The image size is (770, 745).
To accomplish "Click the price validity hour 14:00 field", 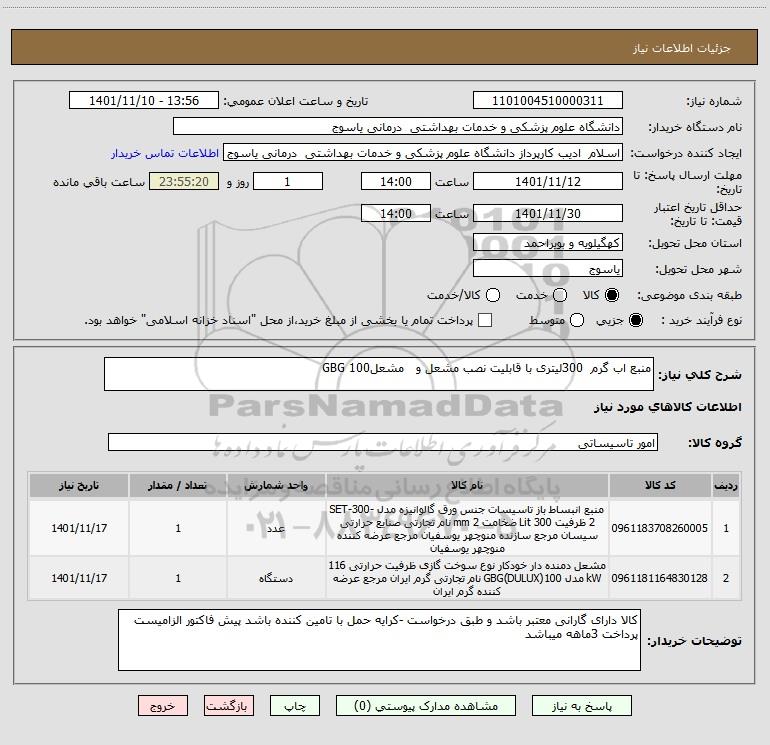I will tap(396, 213).
